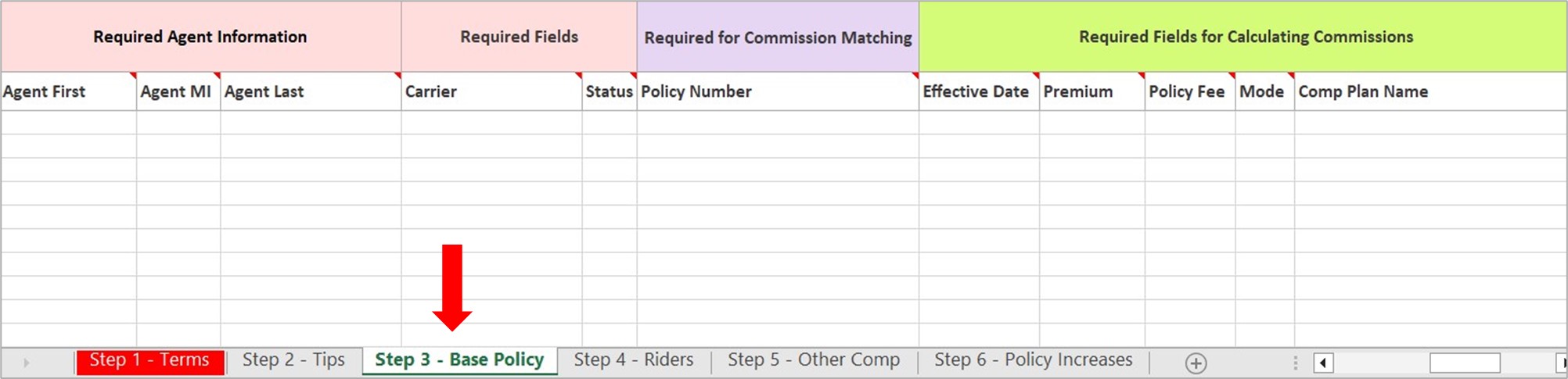
Task: Click the horizontal scrollbar left arrow
Action: pos(1323,363)
